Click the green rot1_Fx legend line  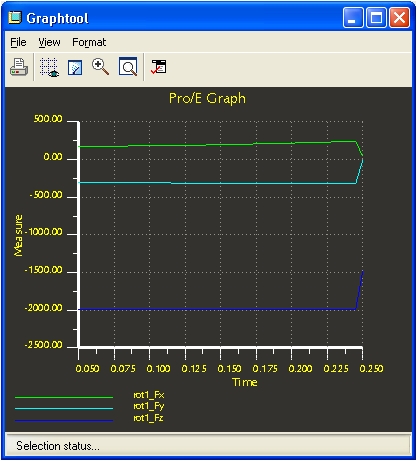64,397
